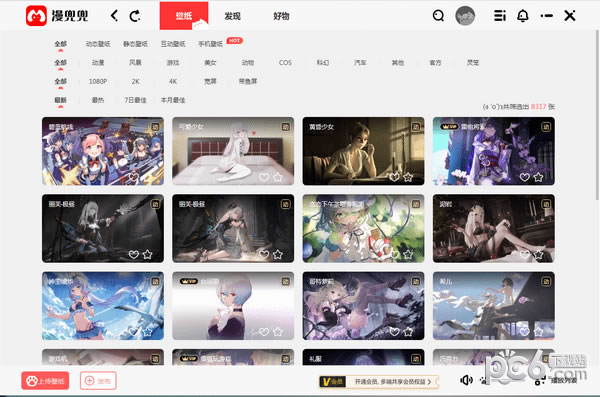Filter by 互动壁纸 type
Image resolution: width=600 pixels, height=397 pixels.
click(x=173, y=44)
